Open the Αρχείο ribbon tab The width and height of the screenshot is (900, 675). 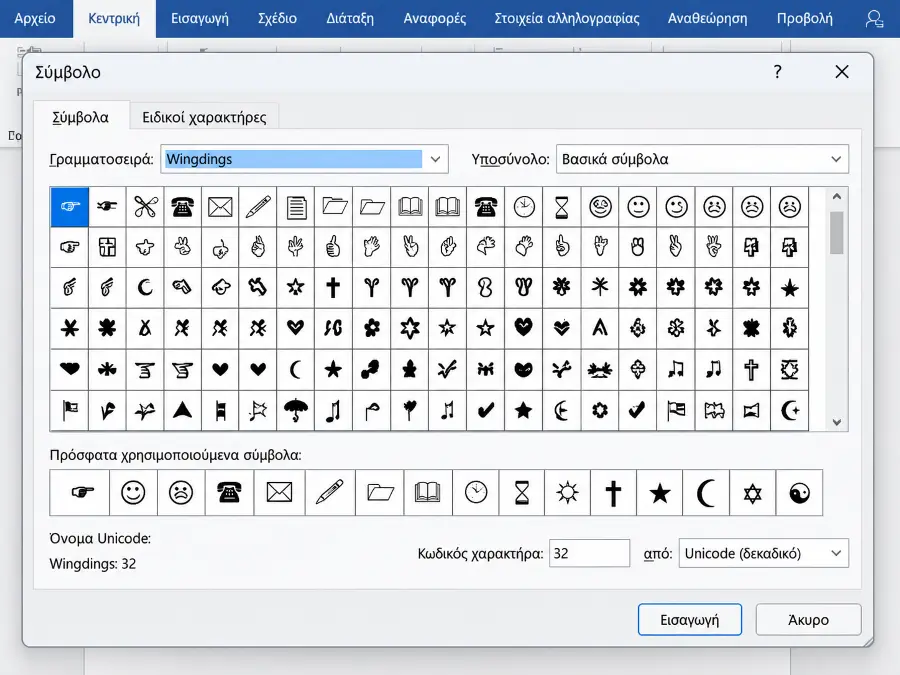tap(35, 18)
